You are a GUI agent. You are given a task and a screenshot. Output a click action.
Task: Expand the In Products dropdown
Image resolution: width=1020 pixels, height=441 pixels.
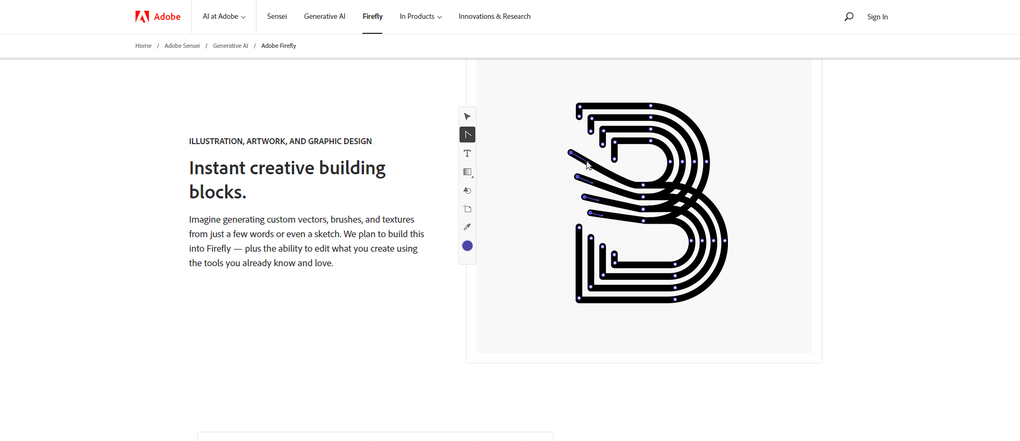coord(420,17)
